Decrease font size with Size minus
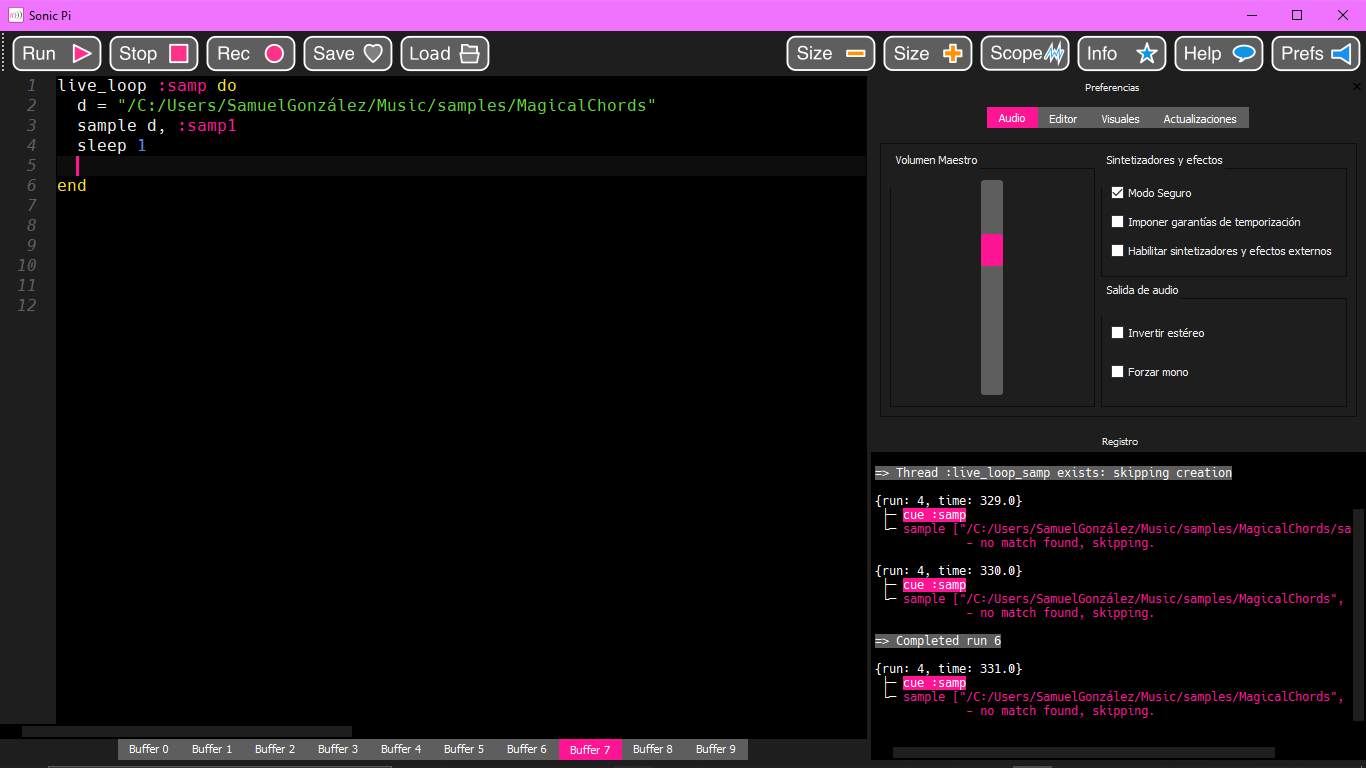This screenshot has height=768, width=1366. tap(831, 54)
